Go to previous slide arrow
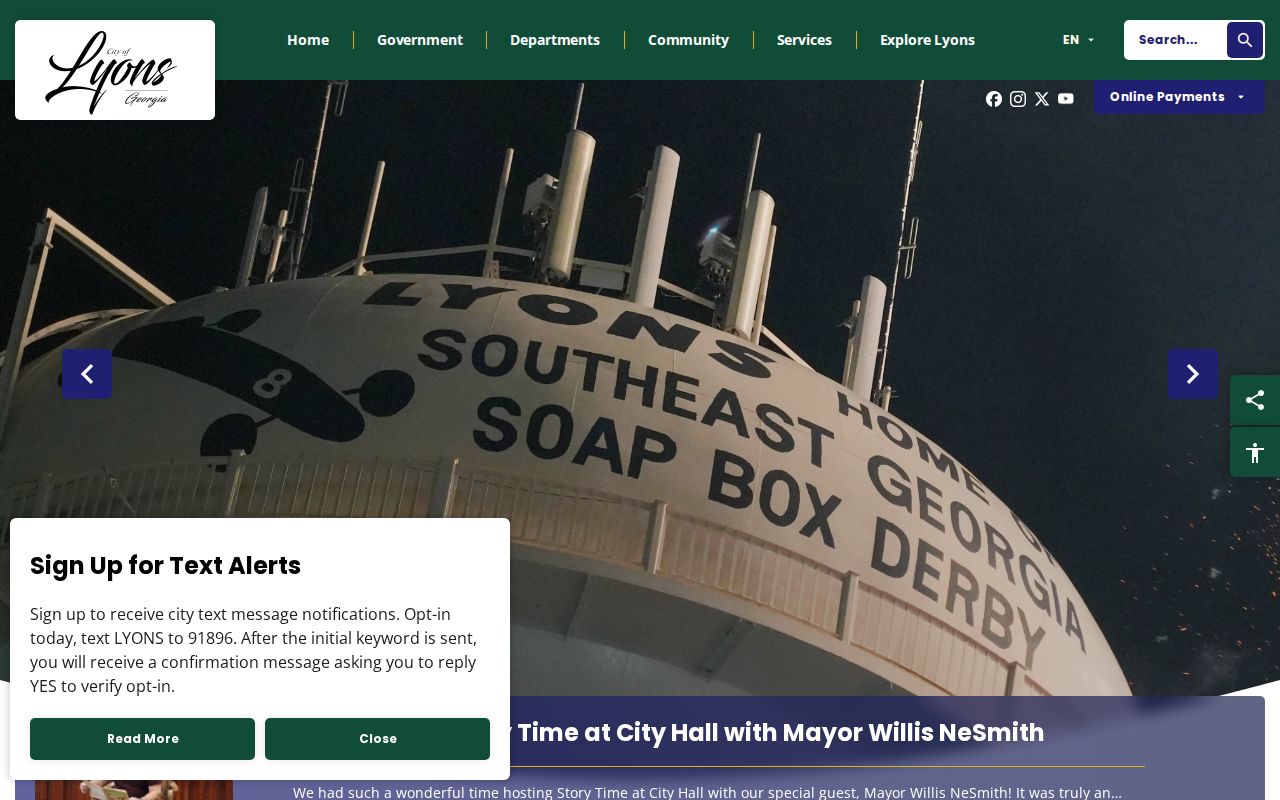The height and width of the screenshot is (800, 1280). (87, 374)
